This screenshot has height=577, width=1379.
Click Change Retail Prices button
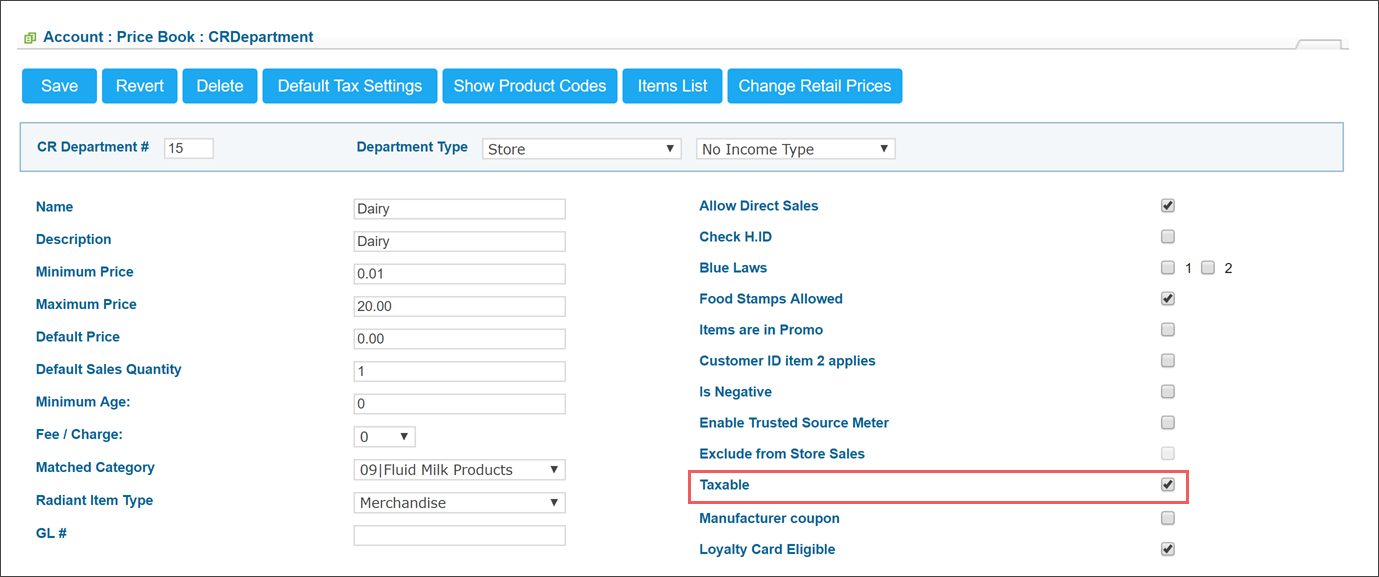point(815,86)
